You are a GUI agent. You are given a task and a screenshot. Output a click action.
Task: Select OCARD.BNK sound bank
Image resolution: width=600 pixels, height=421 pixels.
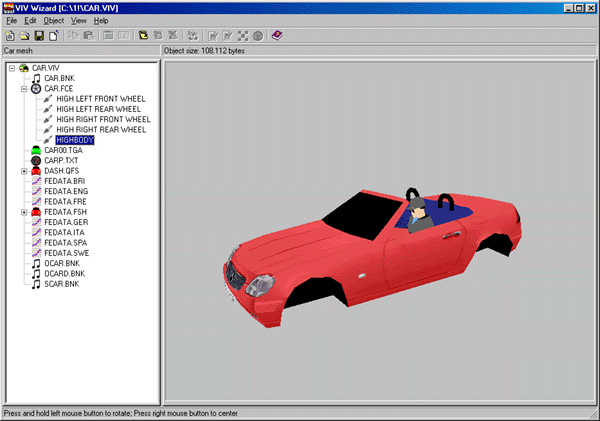(x=65, y=274)
